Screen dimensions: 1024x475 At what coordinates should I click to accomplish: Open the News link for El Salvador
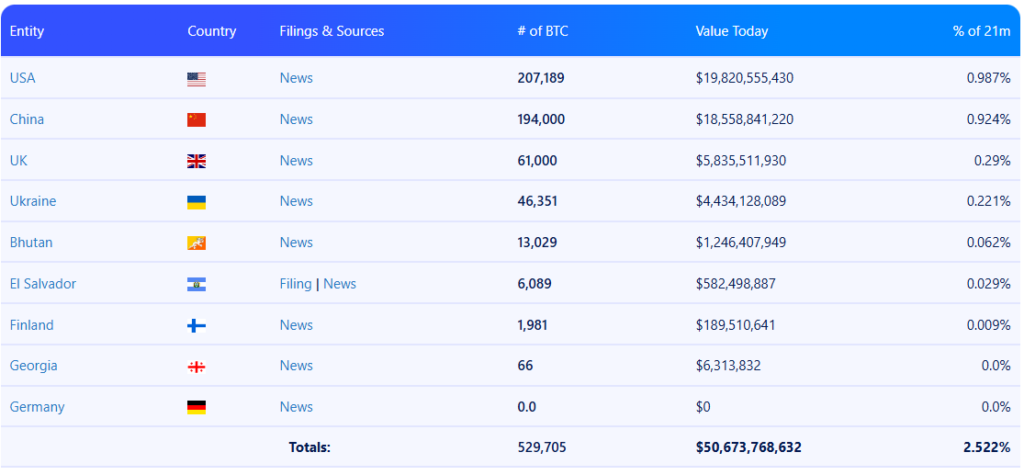(x=339, y=284)
